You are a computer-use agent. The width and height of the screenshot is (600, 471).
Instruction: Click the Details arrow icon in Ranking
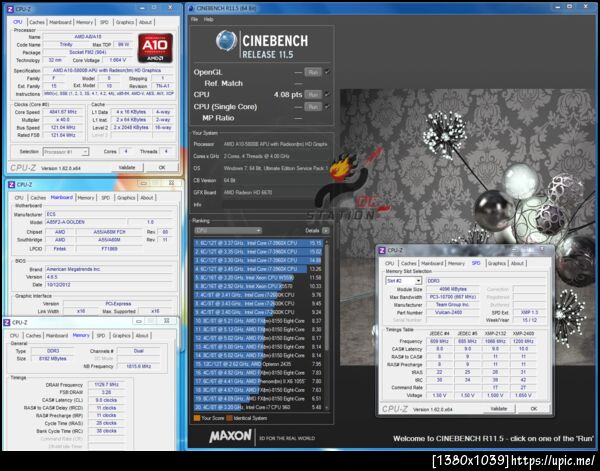[x=325, y=230]
